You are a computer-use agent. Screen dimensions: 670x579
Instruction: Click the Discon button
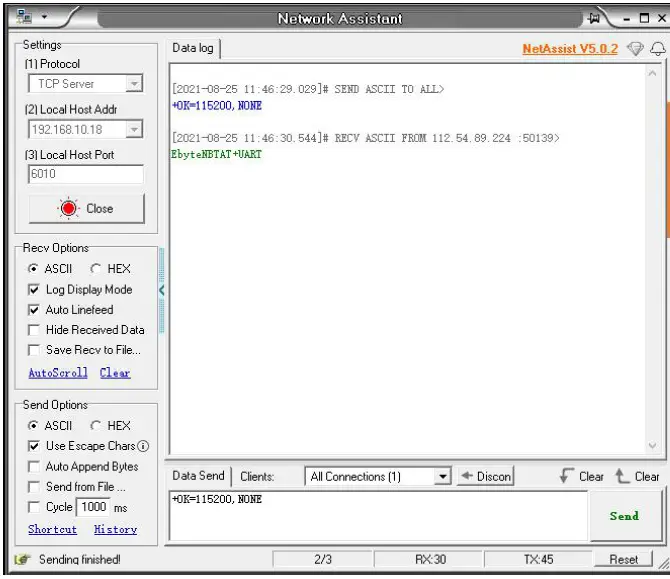click(x=486, y=476)
